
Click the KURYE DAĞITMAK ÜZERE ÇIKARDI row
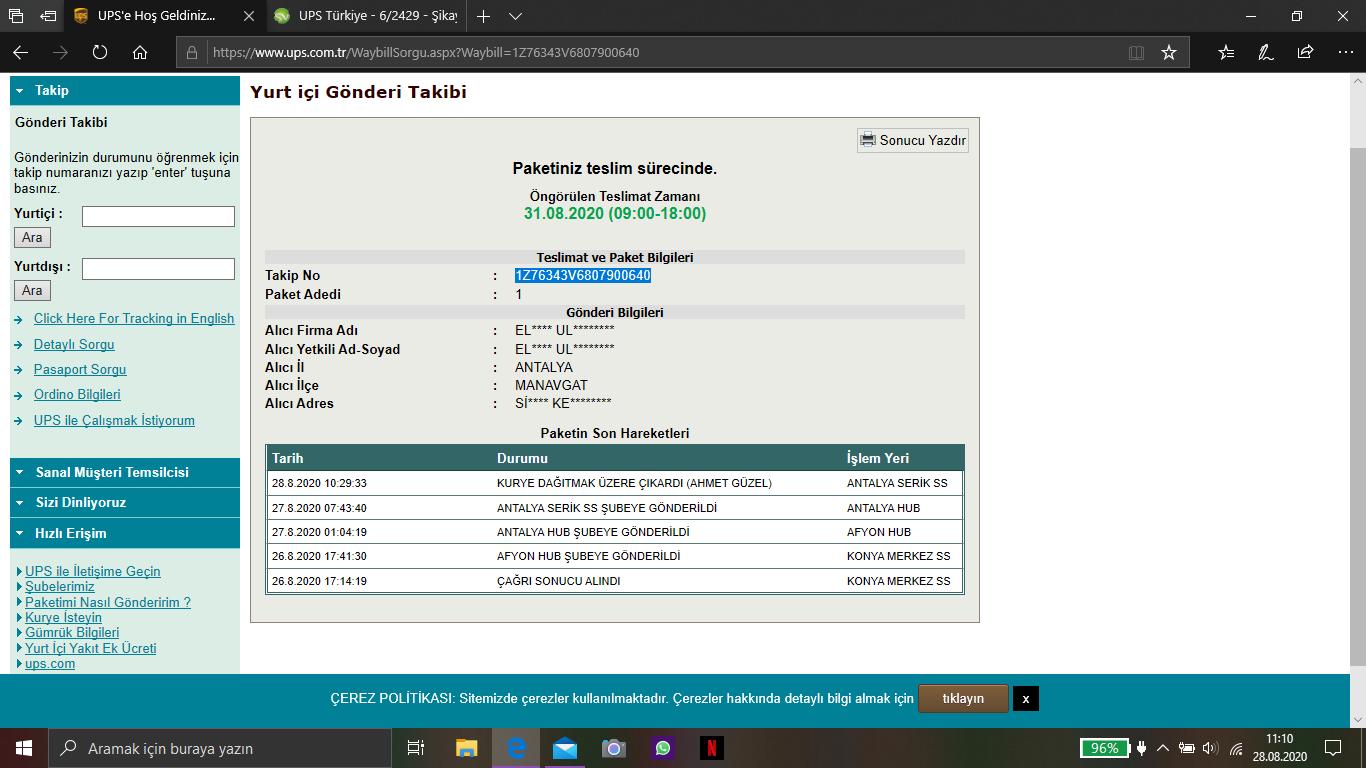click(x=615, y=483)
